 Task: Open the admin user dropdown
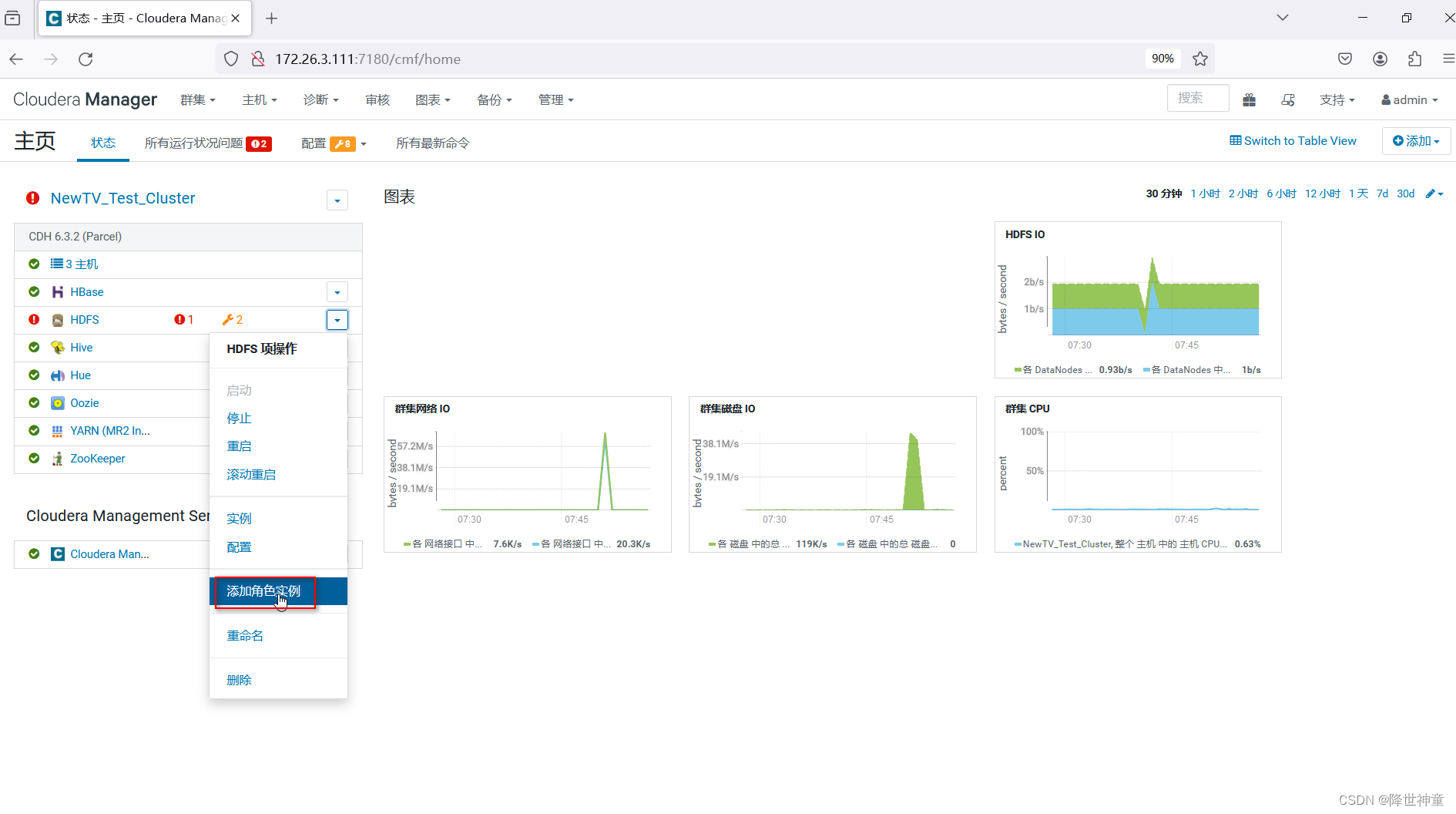click(1410, 100)
